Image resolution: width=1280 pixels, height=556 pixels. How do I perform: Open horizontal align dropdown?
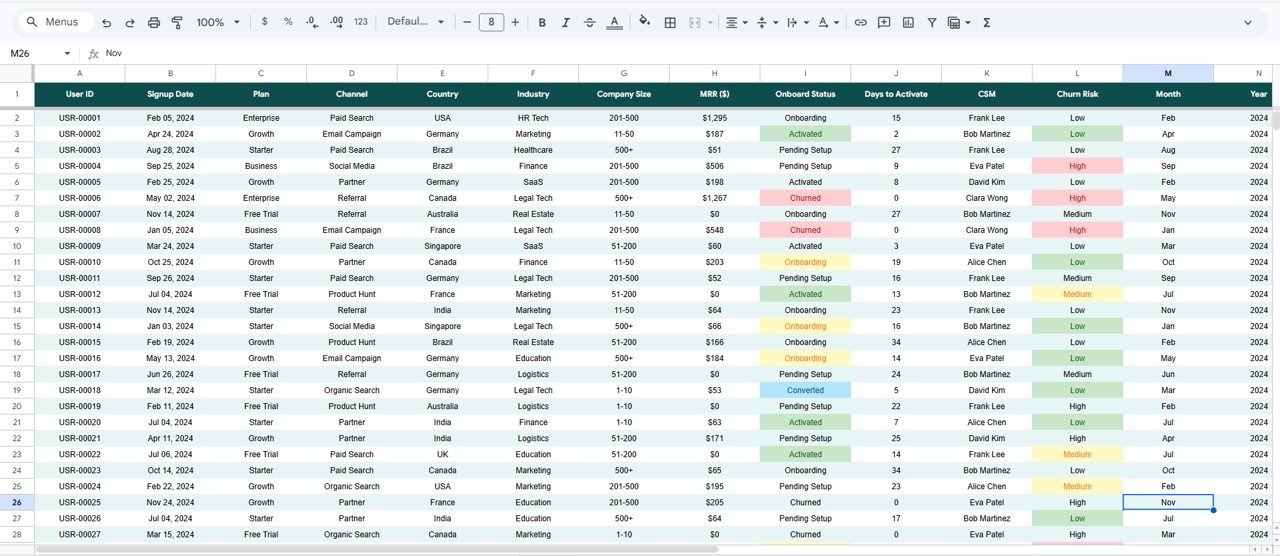[x=737, y=22]
